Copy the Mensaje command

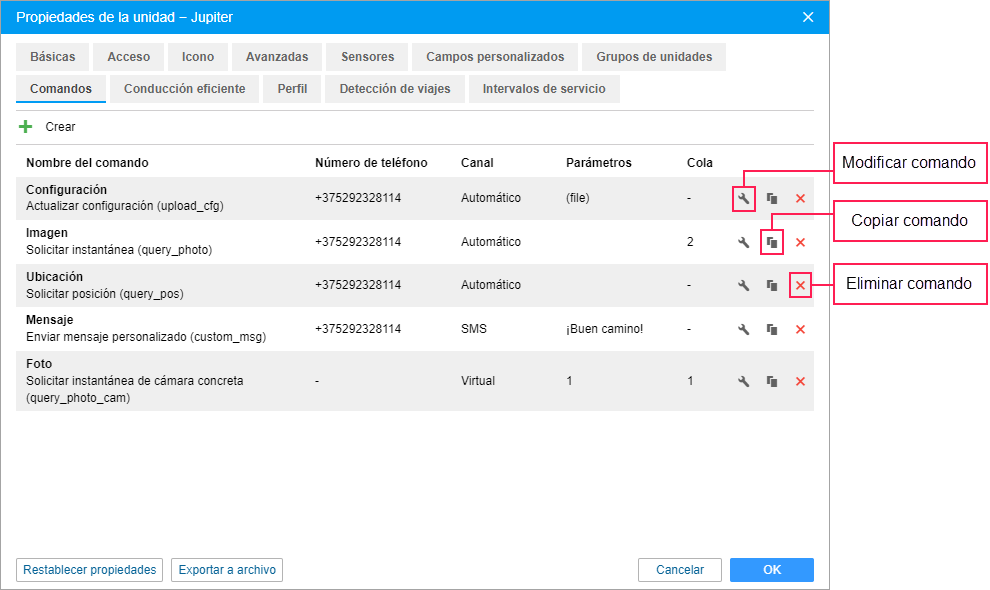(772, 329)
